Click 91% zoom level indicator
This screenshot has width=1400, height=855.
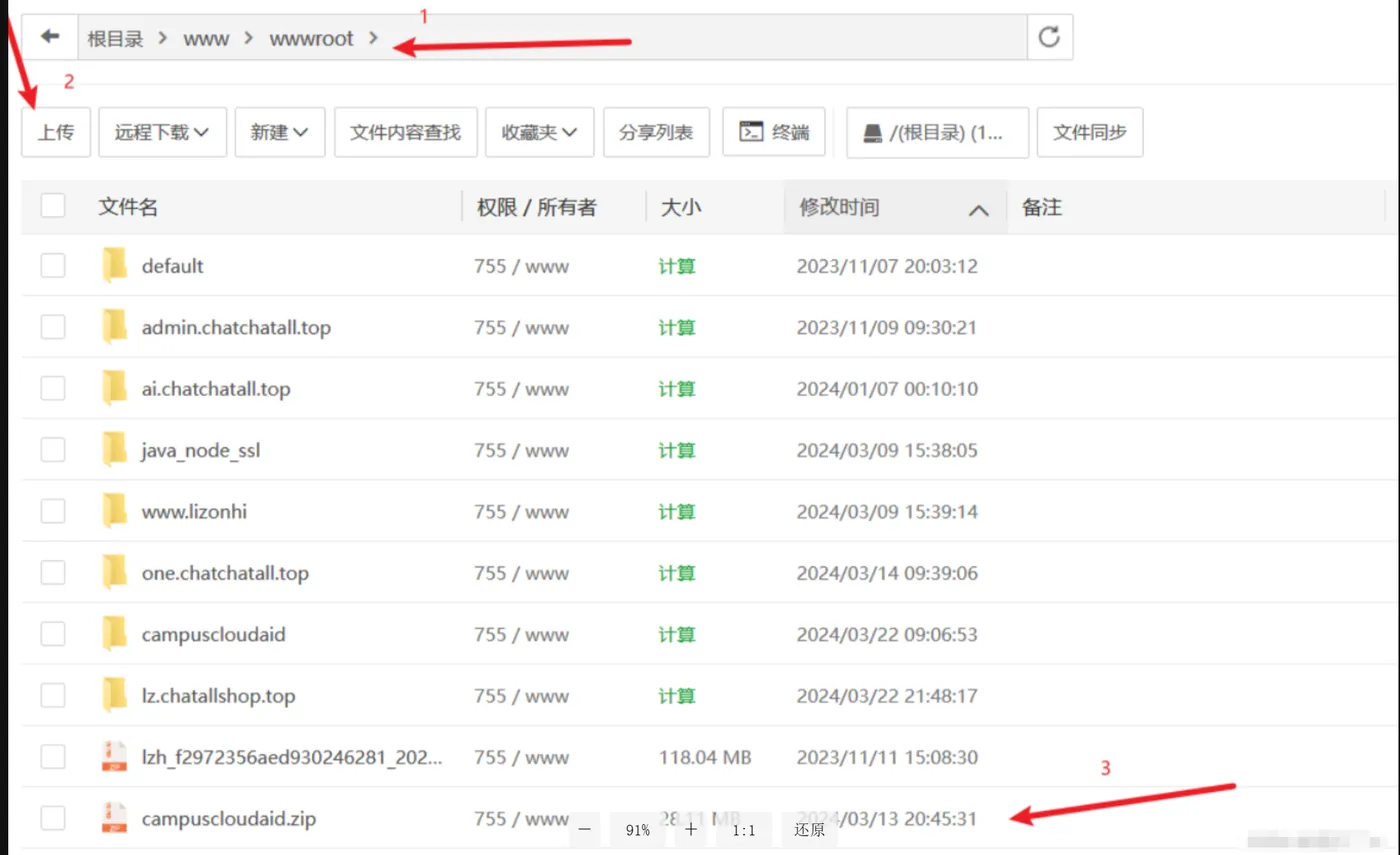point(638,830)
